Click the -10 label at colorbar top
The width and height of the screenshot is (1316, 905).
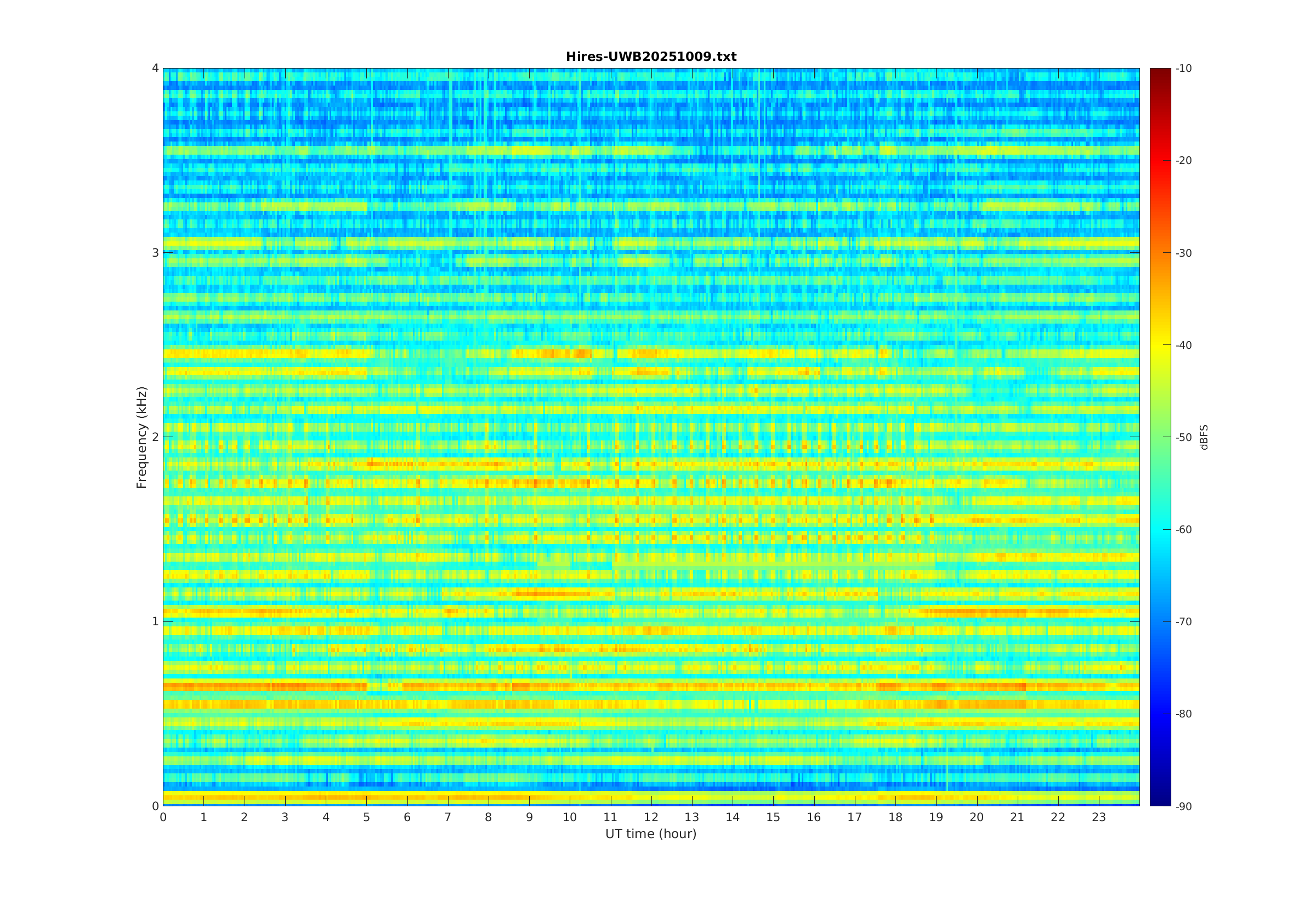click(1183, 69)
